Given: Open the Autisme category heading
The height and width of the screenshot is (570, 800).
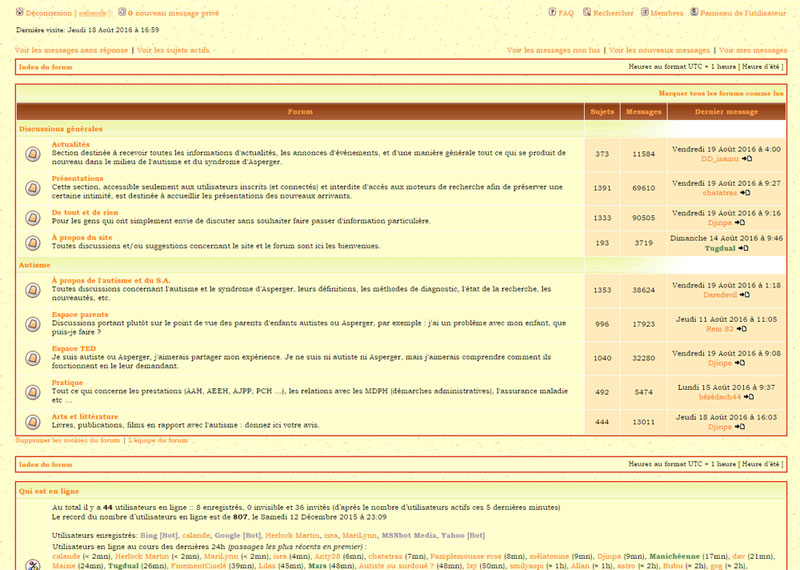Looking at the screenshot, I should [35, 265].
